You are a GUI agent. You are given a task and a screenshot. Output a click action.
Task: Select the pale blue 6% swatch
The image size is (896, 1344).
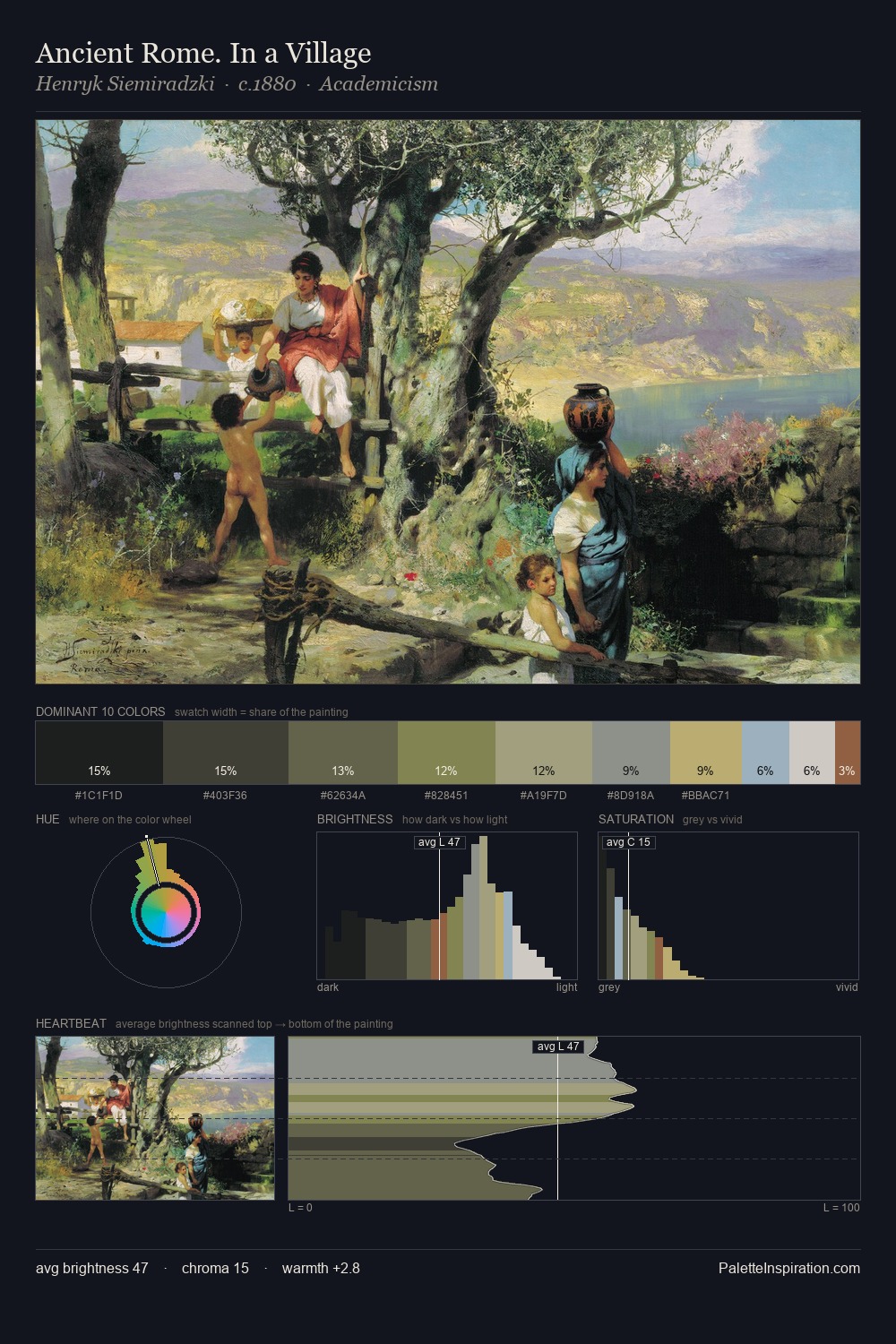(x=765, y=753)
